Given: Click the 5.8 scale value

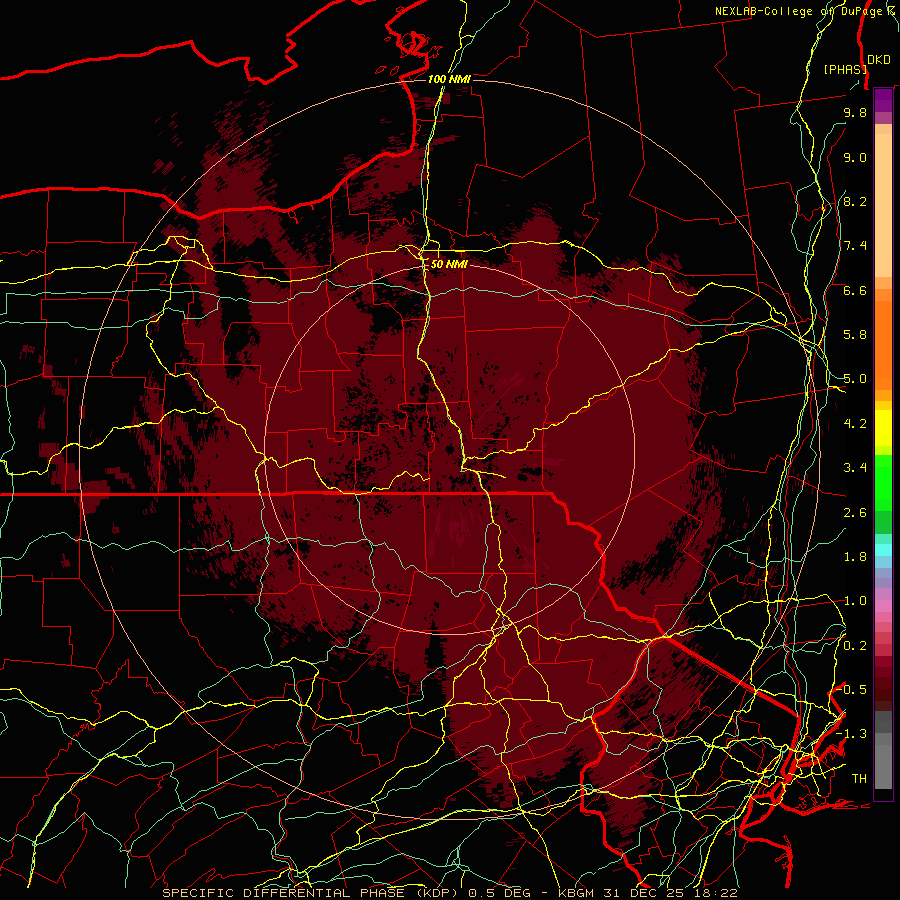Looking at the screenshot, I should [x=855, y=335].
